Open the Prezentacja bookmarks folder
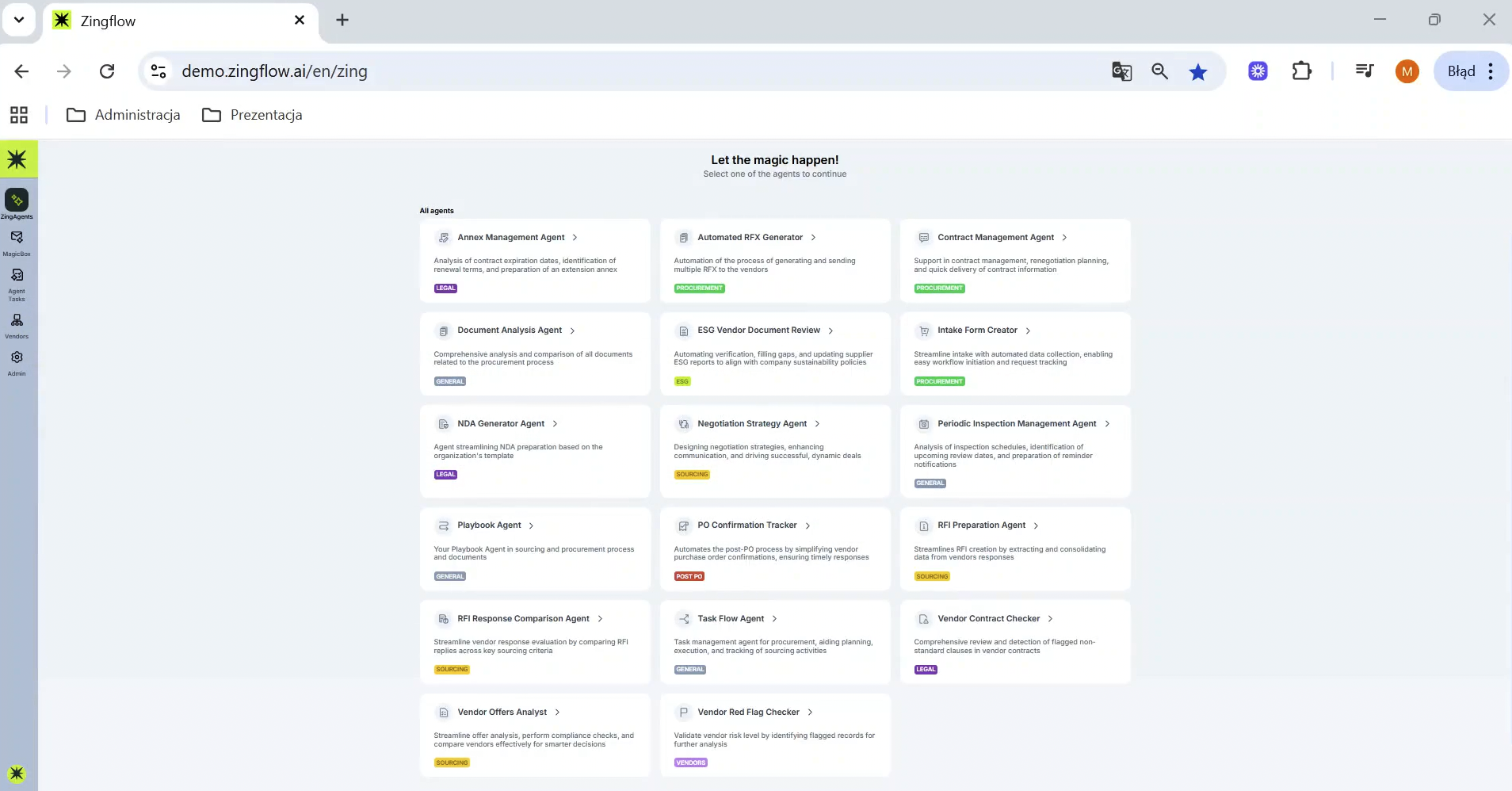Viewport: 1512px width, 791px height. pos(252,115)
